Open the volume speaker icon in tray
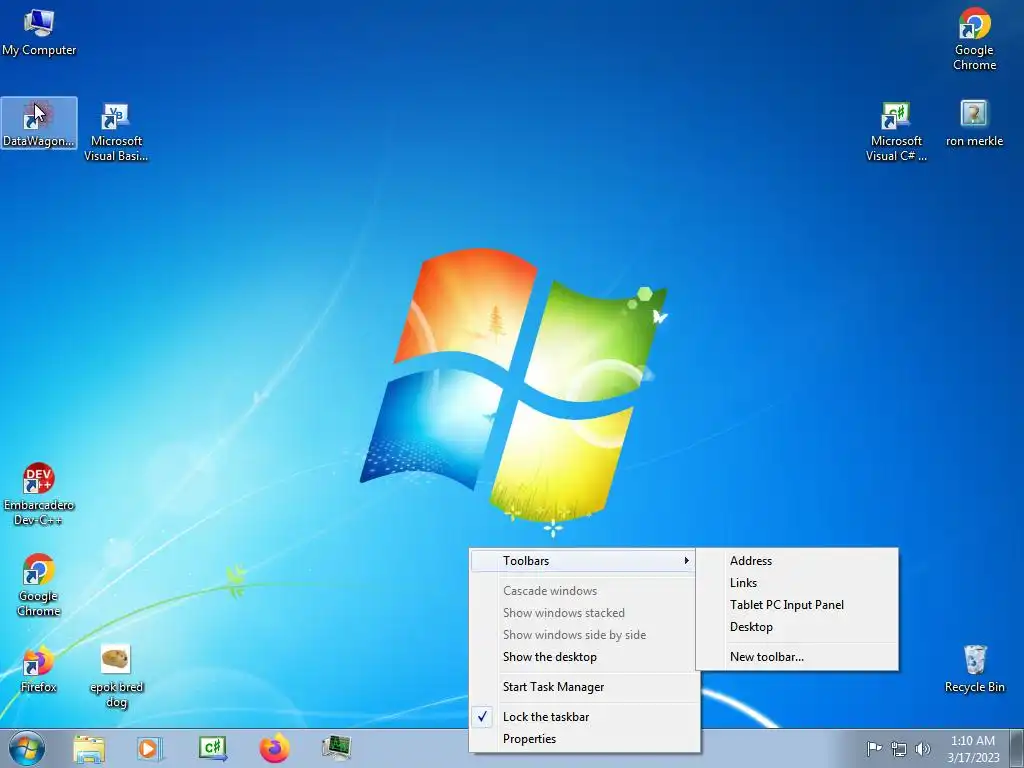 tap(923, 749)
